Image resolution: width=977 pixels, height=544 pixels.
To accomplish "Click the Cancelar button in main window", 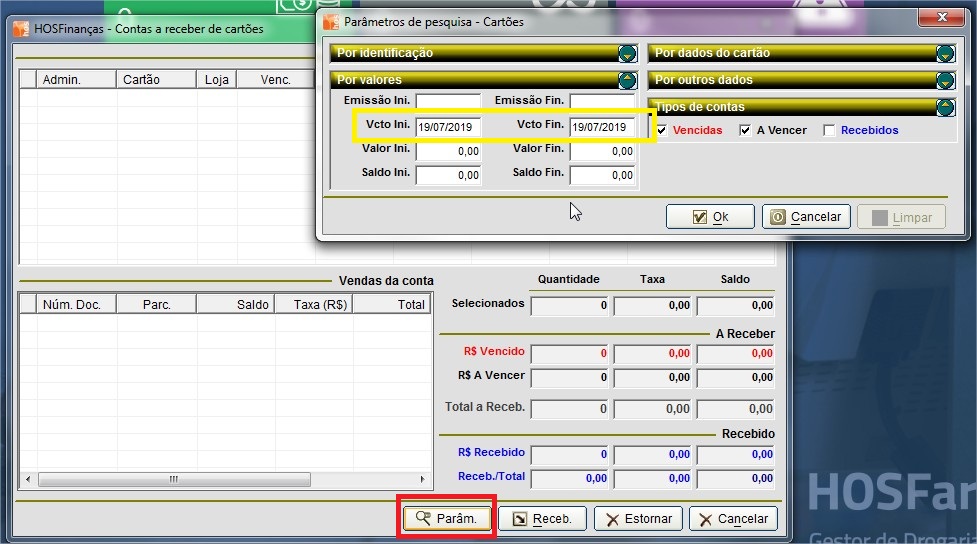I will tap(733, 519).
